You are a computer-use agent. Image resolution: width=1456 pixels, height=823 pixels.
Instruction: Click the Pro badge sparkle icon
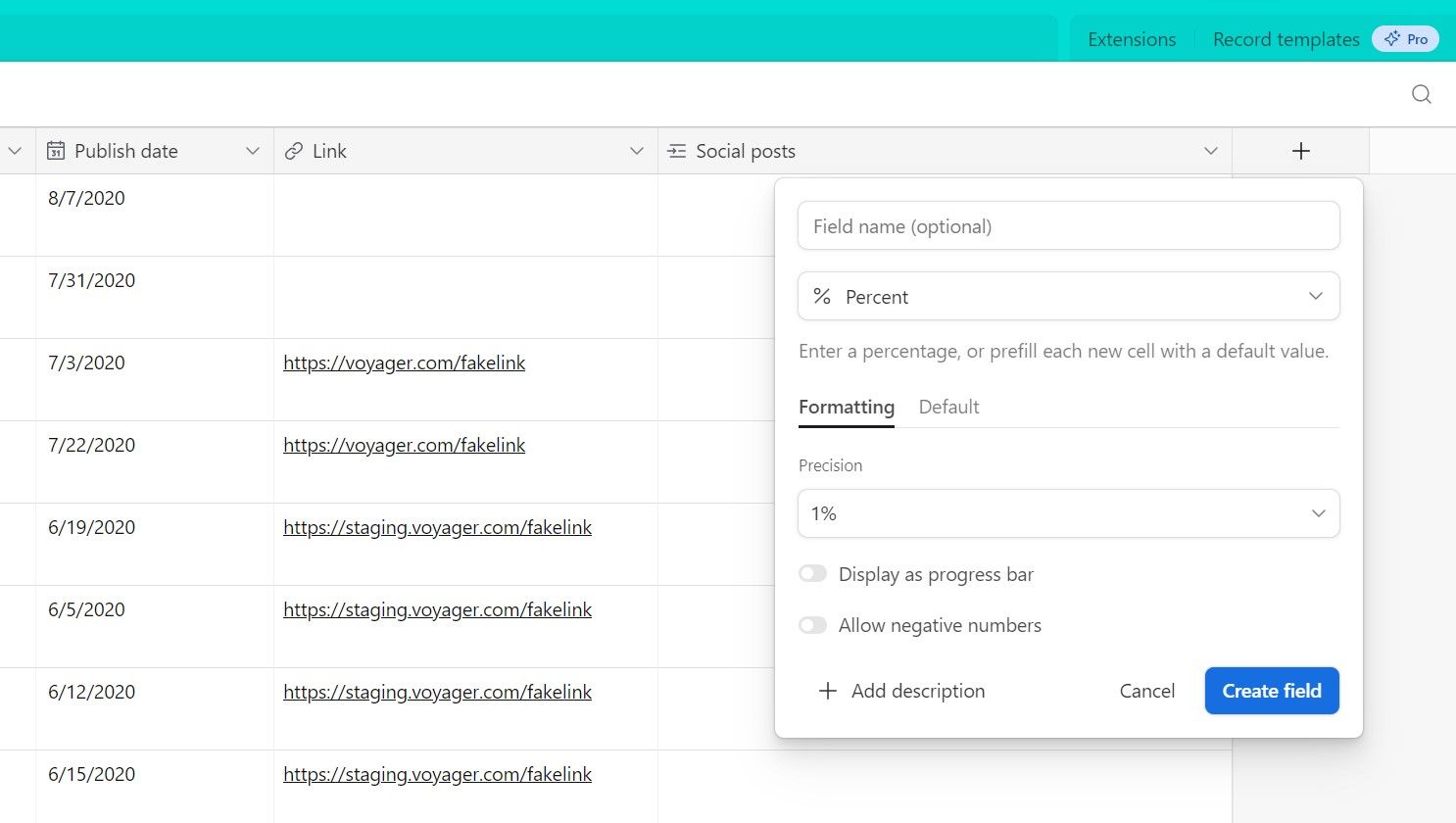click(x=1391, y=39)
